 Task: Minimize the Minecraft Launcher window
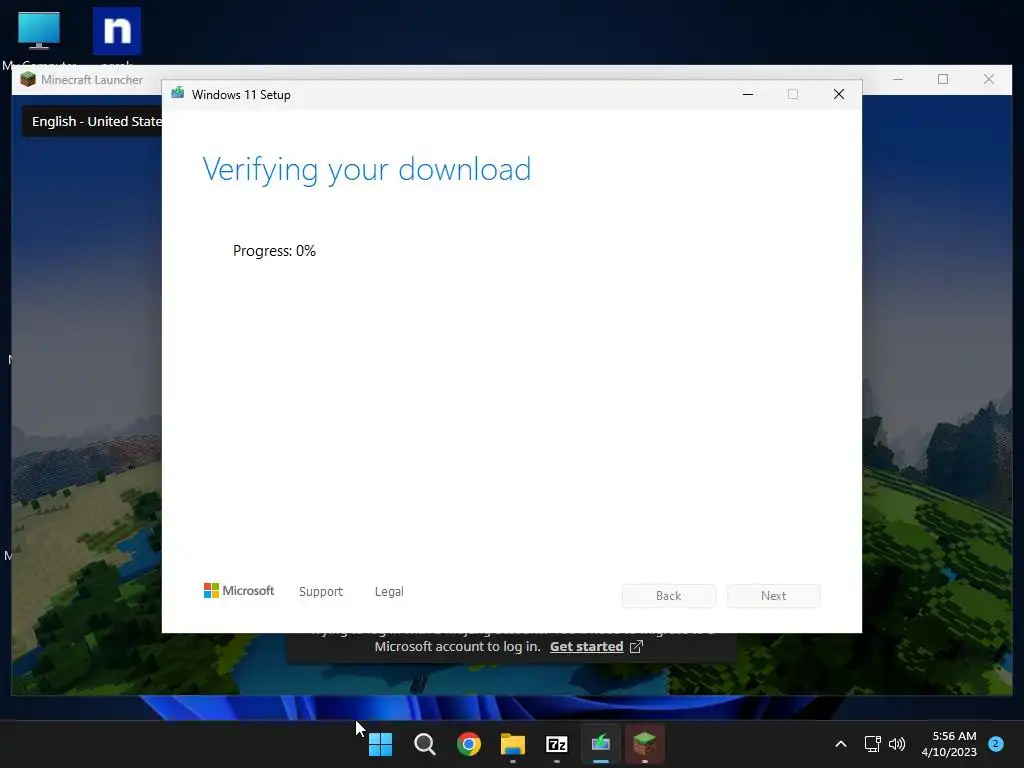(898, 79)
